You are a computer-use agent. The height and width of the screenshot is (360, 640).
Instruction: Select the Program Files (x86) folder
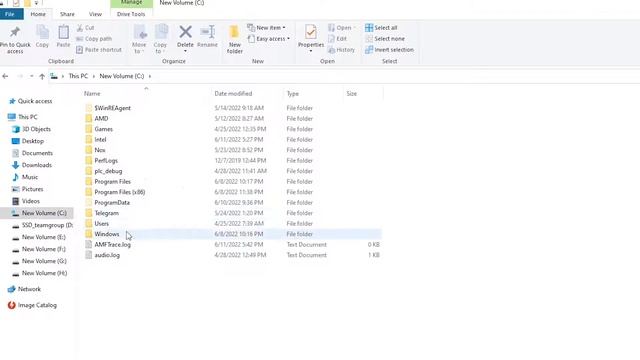115,192
